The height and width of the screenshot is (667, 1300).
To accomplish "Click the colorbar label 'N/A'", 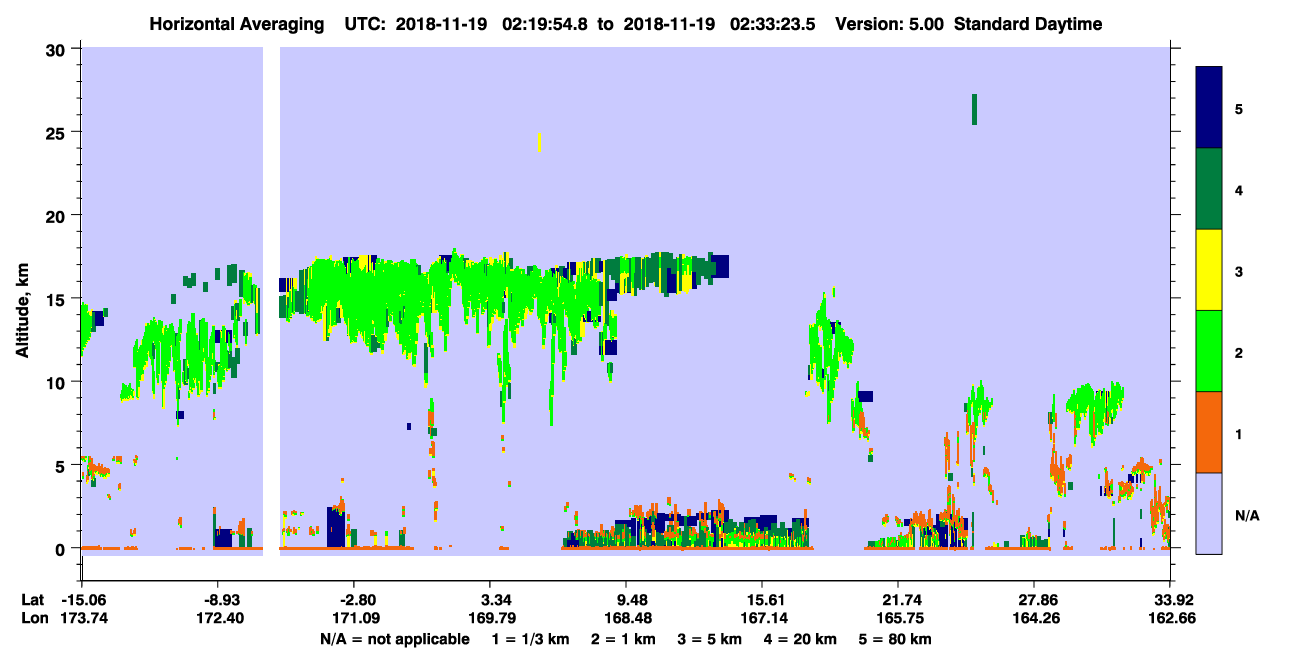I will point(1246,516).
